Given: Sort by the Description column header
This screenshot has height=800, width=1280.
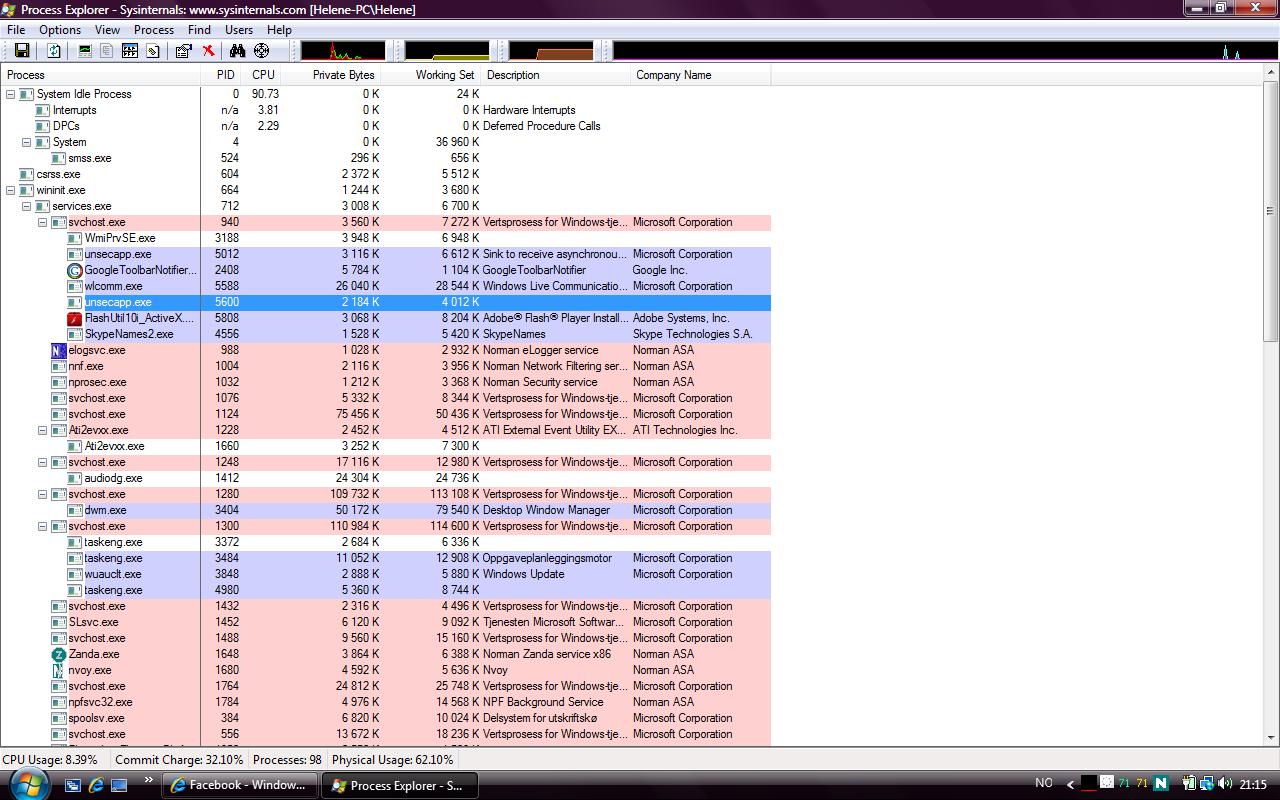Looking at the screenshot, I should pos(556,75).
